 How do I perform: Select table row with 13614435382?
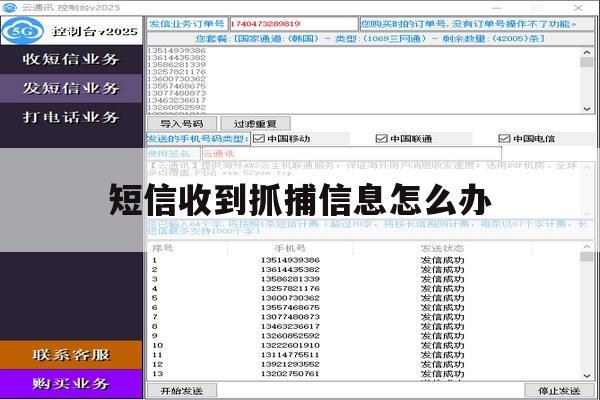pyautogui.click(x=364, y=269)
